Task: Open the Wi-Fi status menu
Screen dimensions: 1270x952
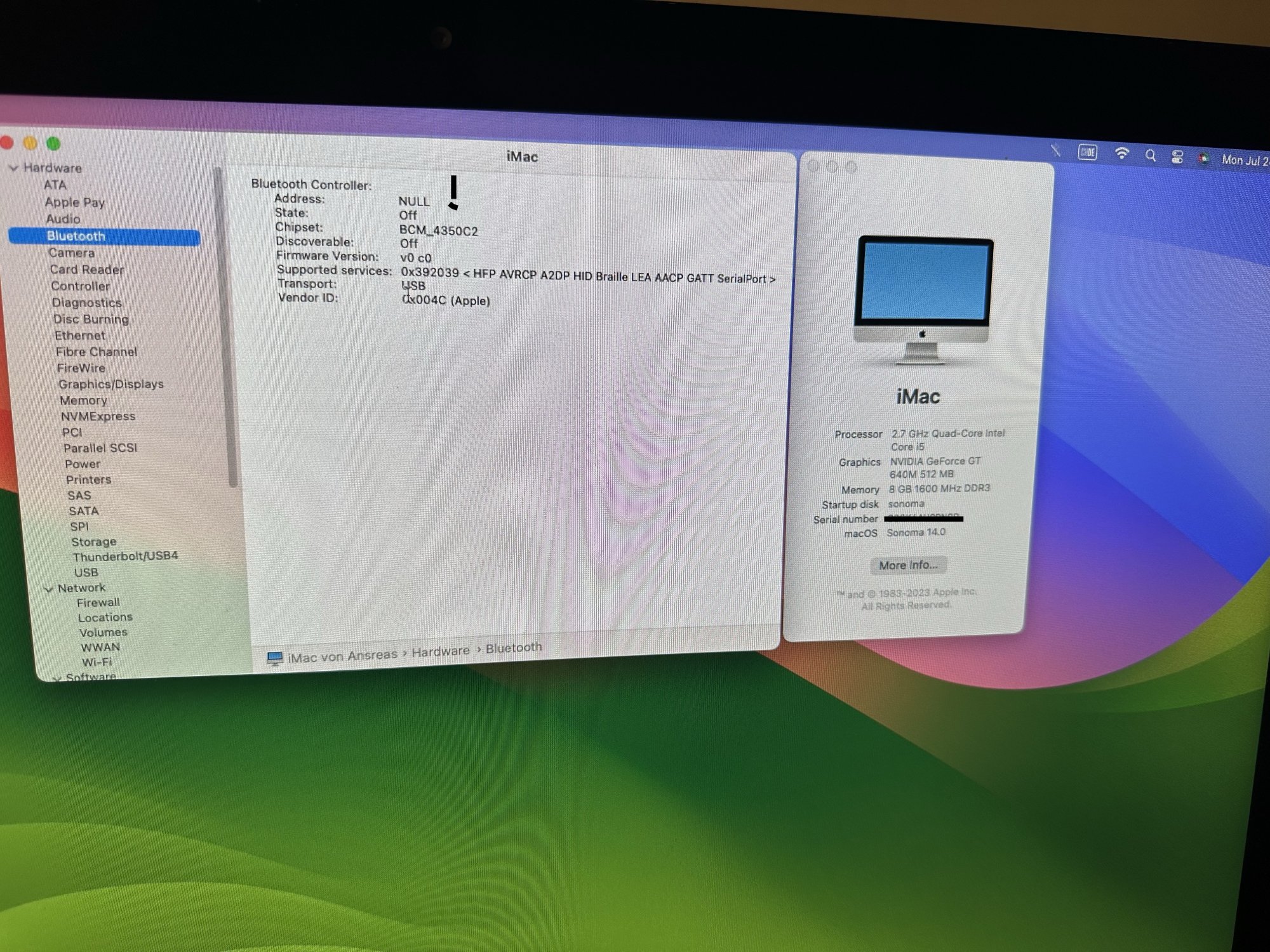Action: 1121,154
